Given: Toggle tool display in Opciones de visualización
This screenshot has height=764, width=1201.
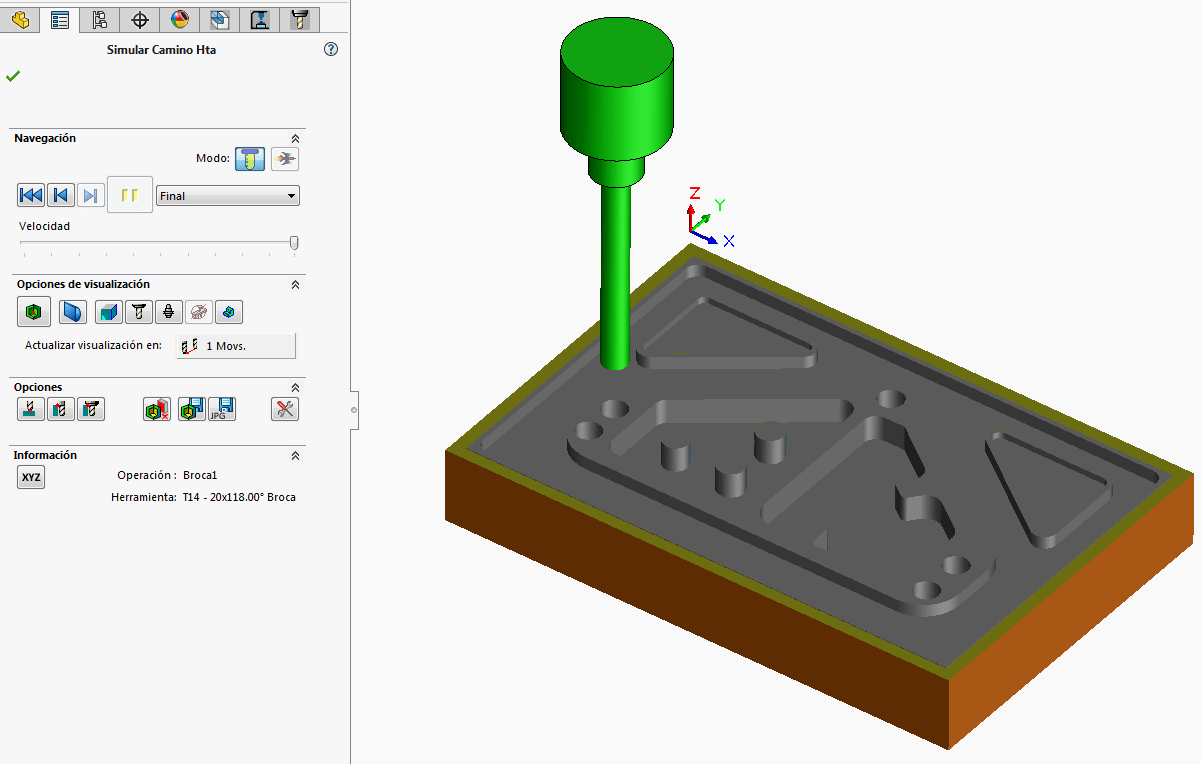Looking at the screenshot, I should [x=138, y=312].
